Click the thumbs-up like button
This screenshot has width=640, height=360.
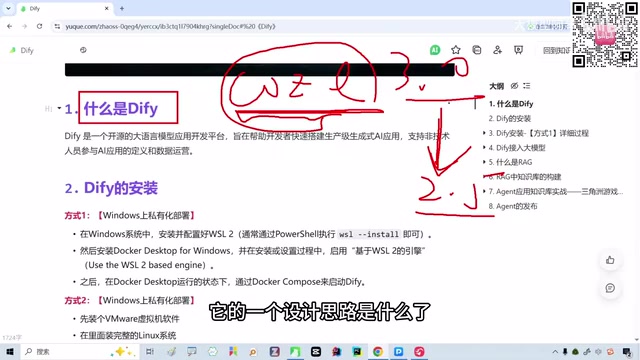[610, 260]
